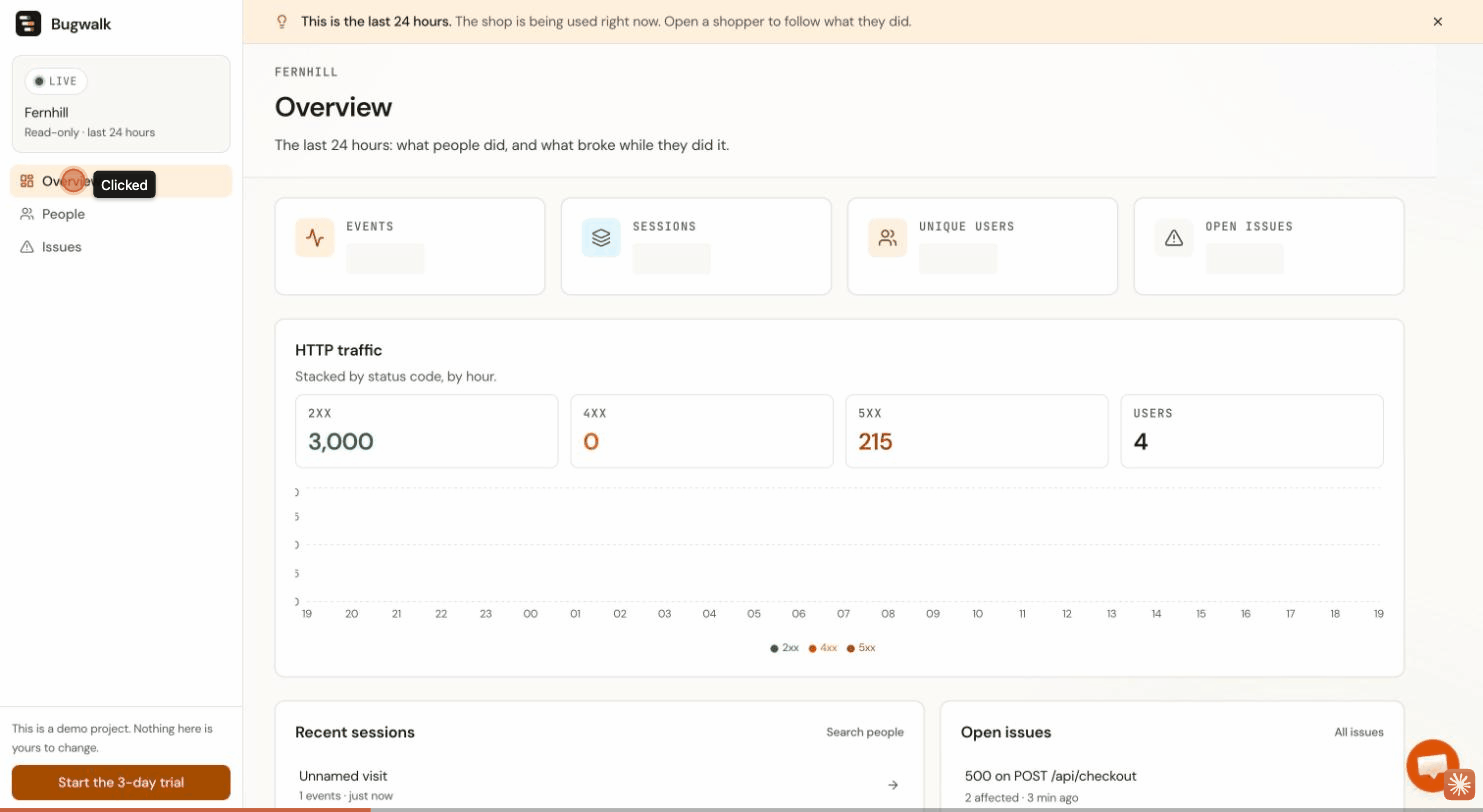
Task: Dismiss the last 24 hours banner
Action: click(x=1437, y=21)
